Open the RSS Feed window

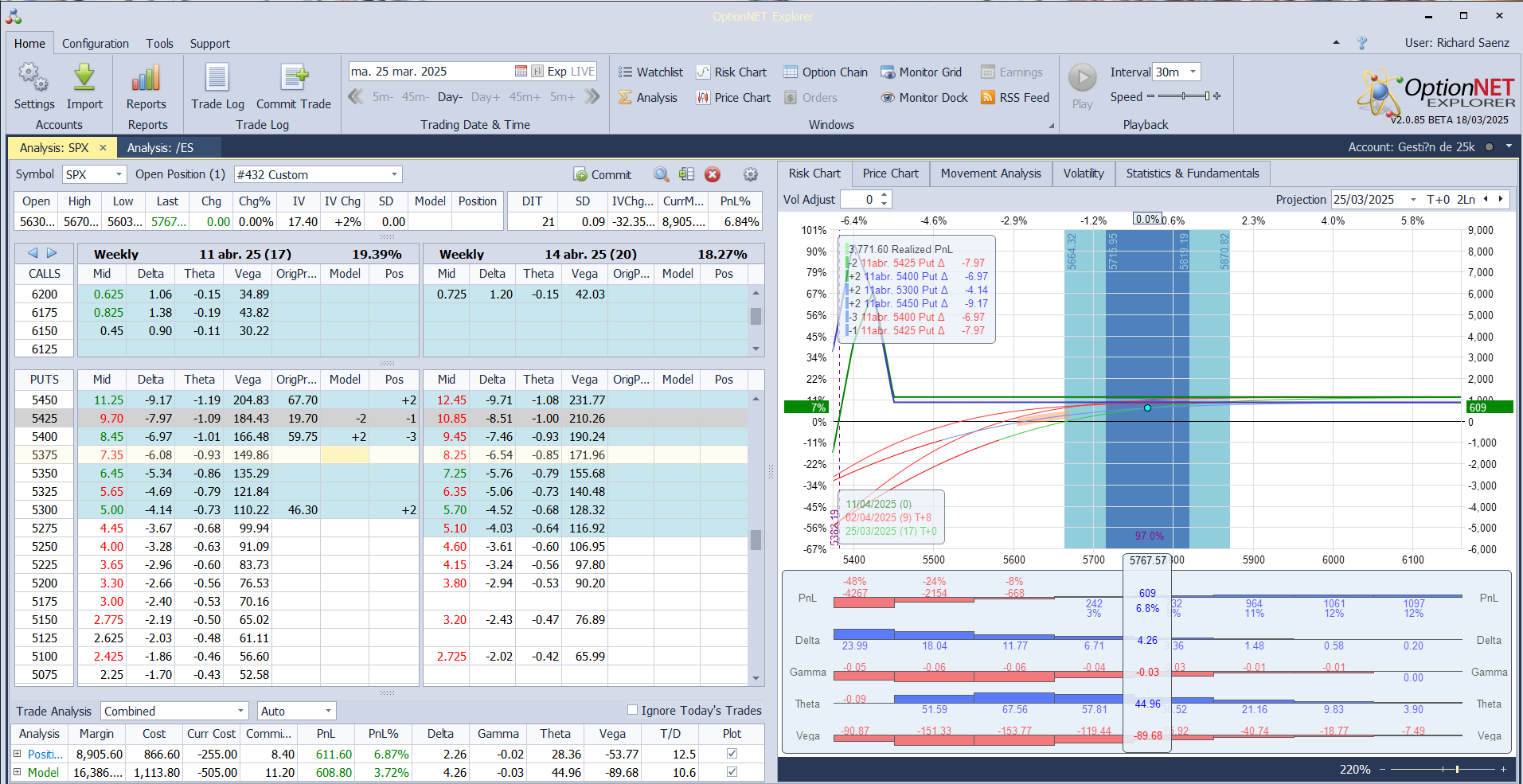click(x=1015, y=98)
